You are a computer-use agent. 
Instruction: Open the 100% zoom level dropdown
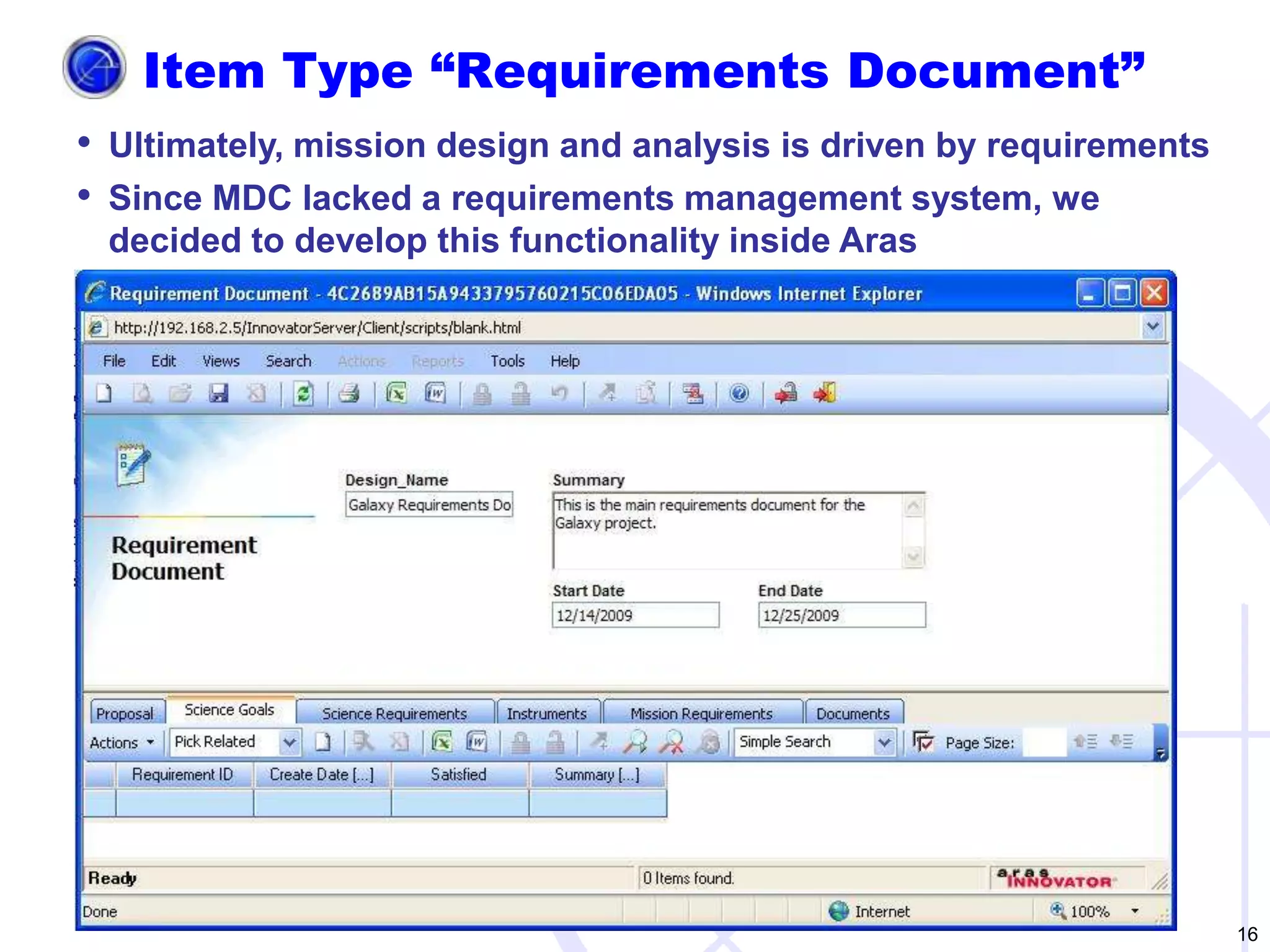pos(1135,911)
